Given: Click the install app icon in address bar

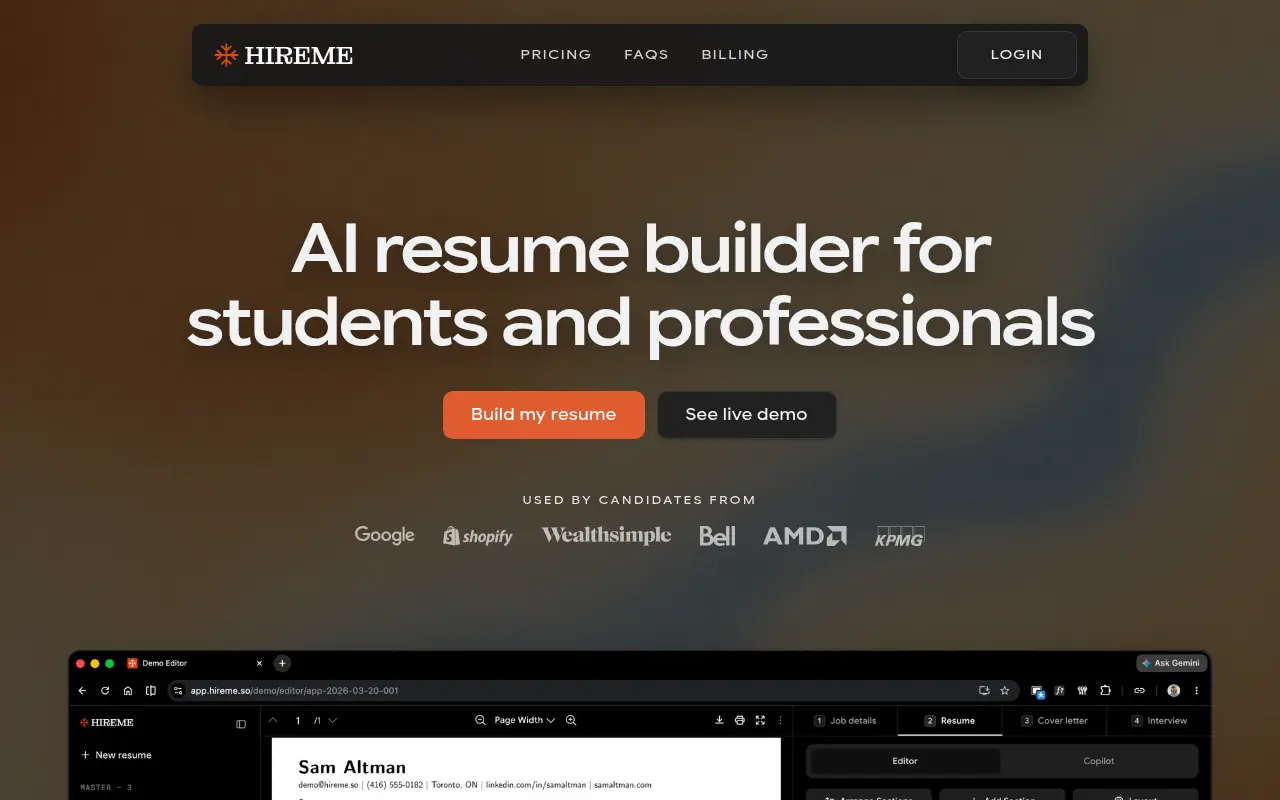Looking at the screenshot, I should pyautogui.click(x=984, y=690).
